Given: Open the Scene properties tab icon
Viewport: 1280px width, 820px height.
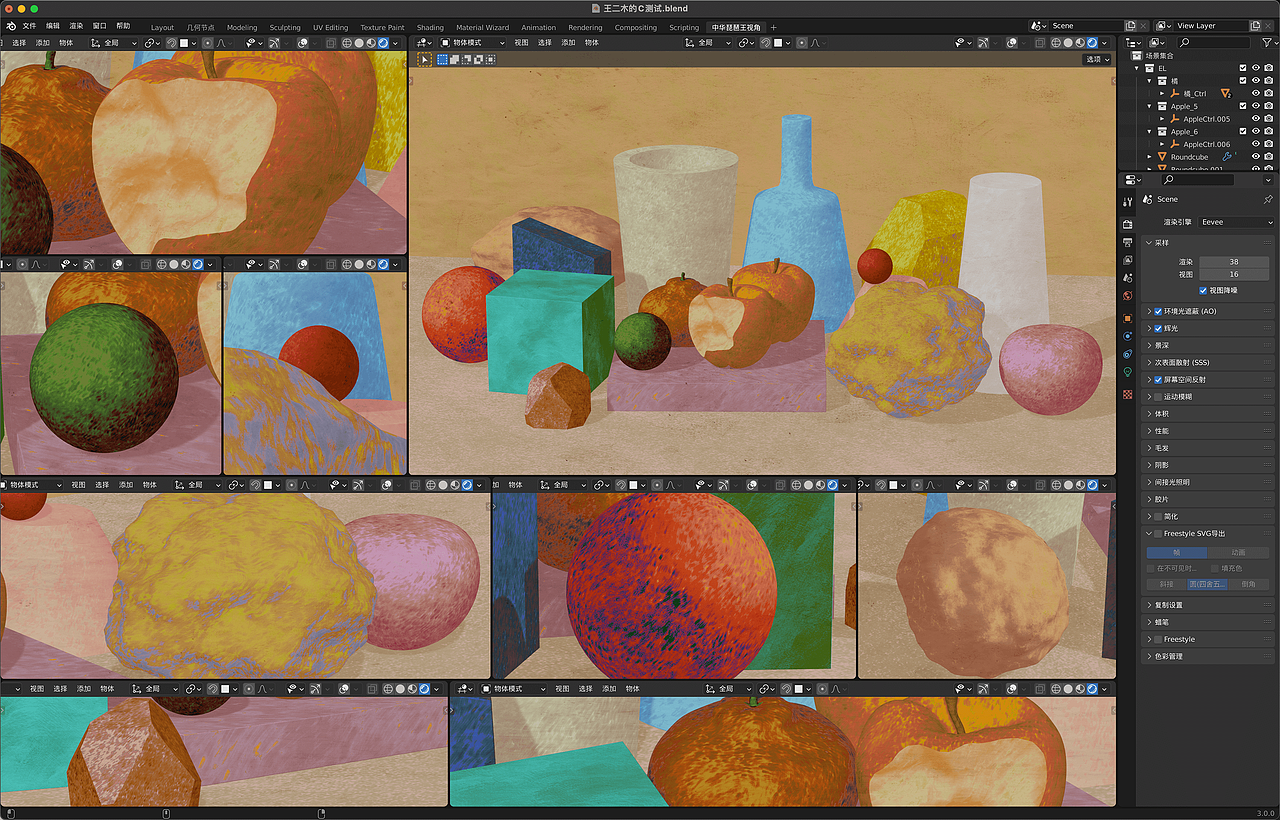Looking at the screenshot, I should point(1128,277).
